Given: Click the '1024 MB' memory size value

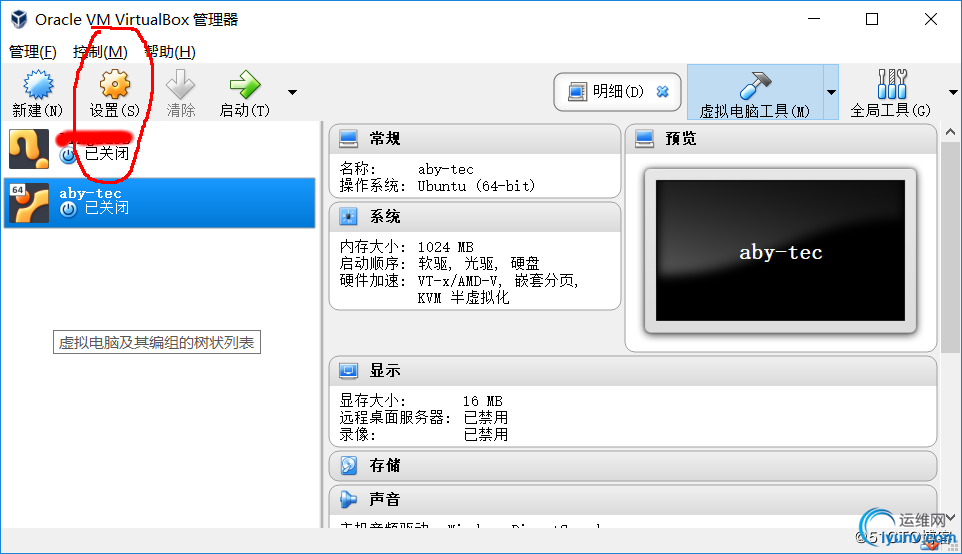Looking at the screenshot, I should click(445, 247).
